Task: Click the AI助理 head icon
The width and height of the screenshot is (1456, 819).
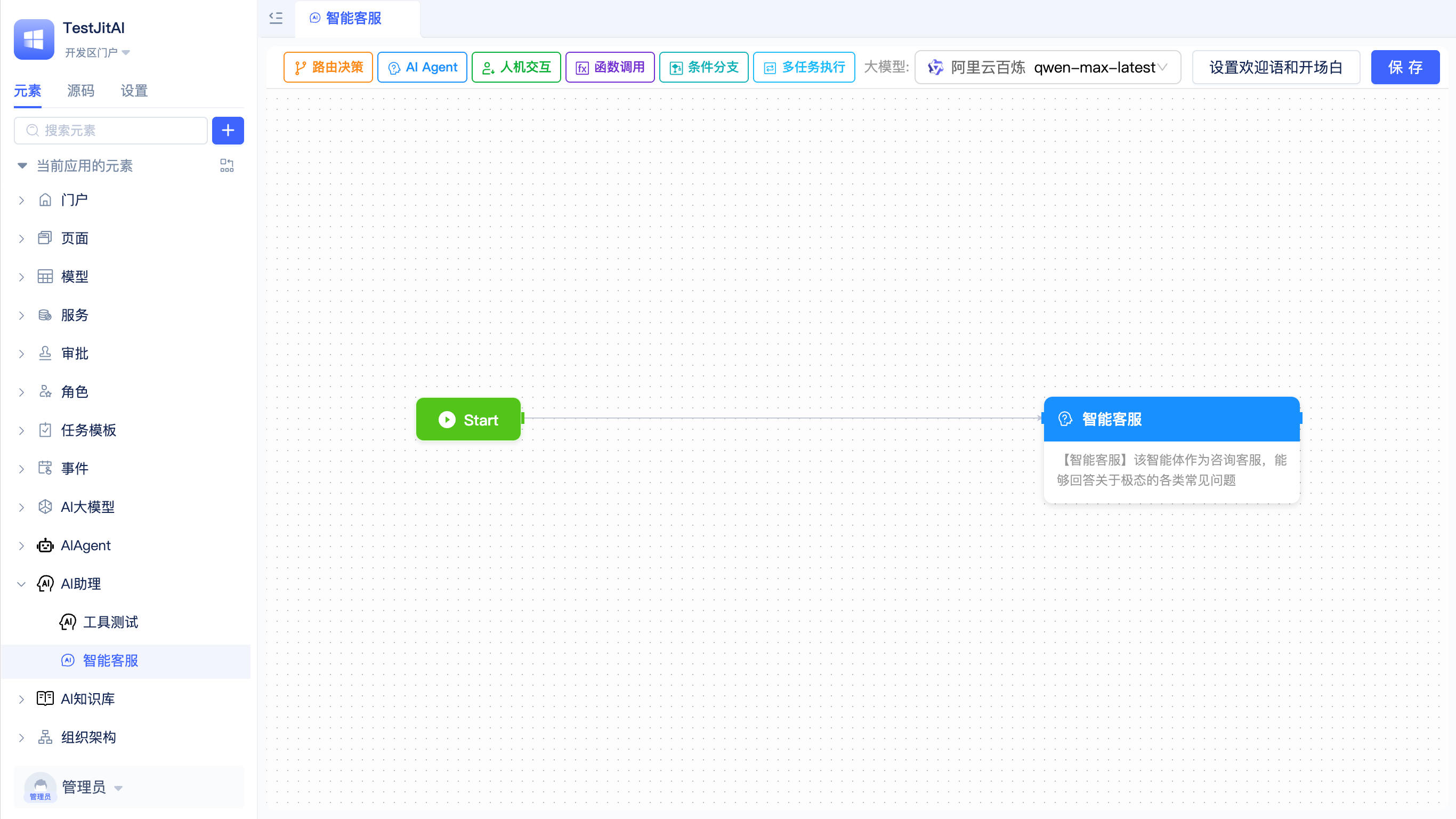Action: (45, 584)
